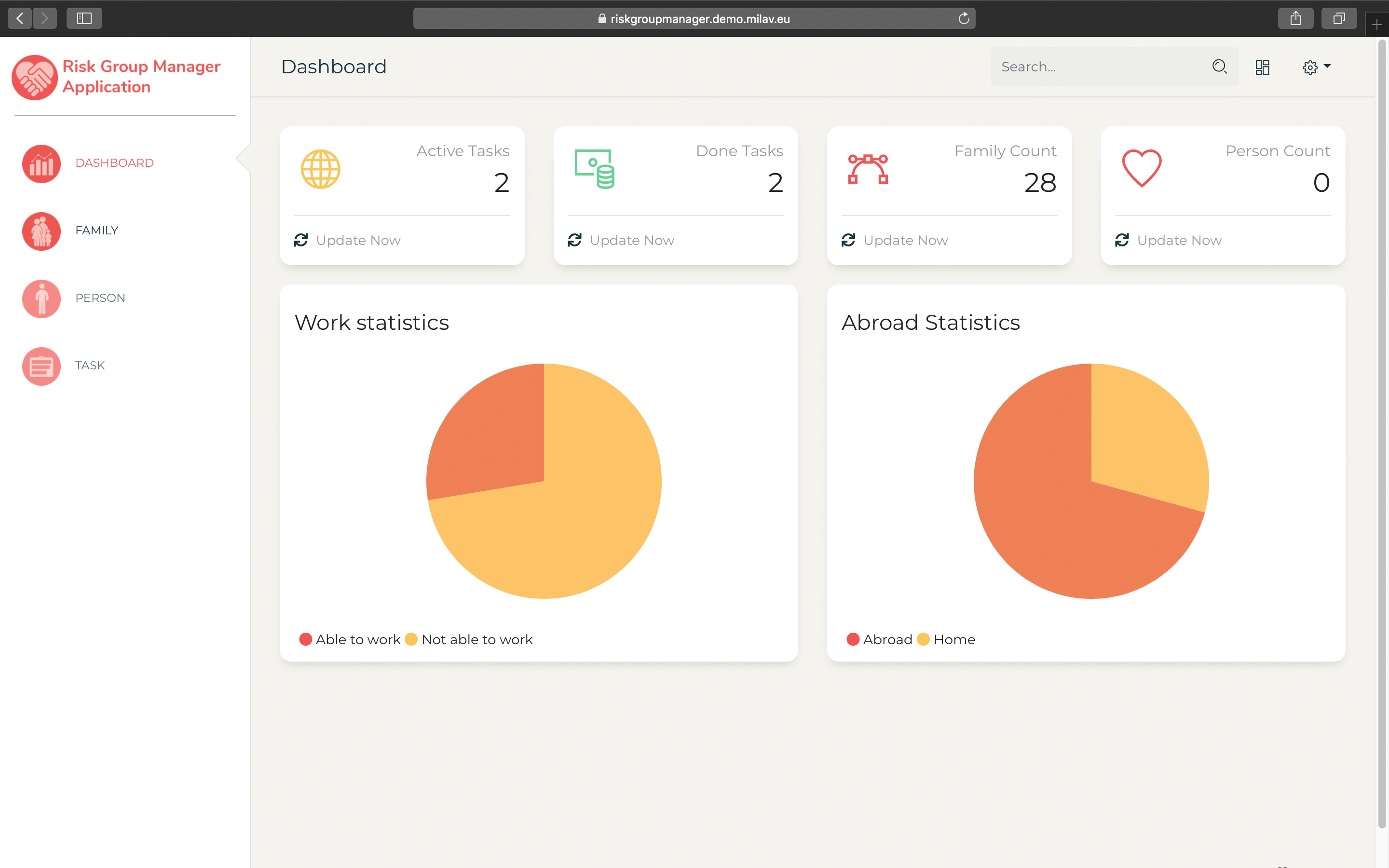Viewport: 1389px width, 868px height.
Task: Click the search magnifier icon
Action: (x=1219, y=67)
